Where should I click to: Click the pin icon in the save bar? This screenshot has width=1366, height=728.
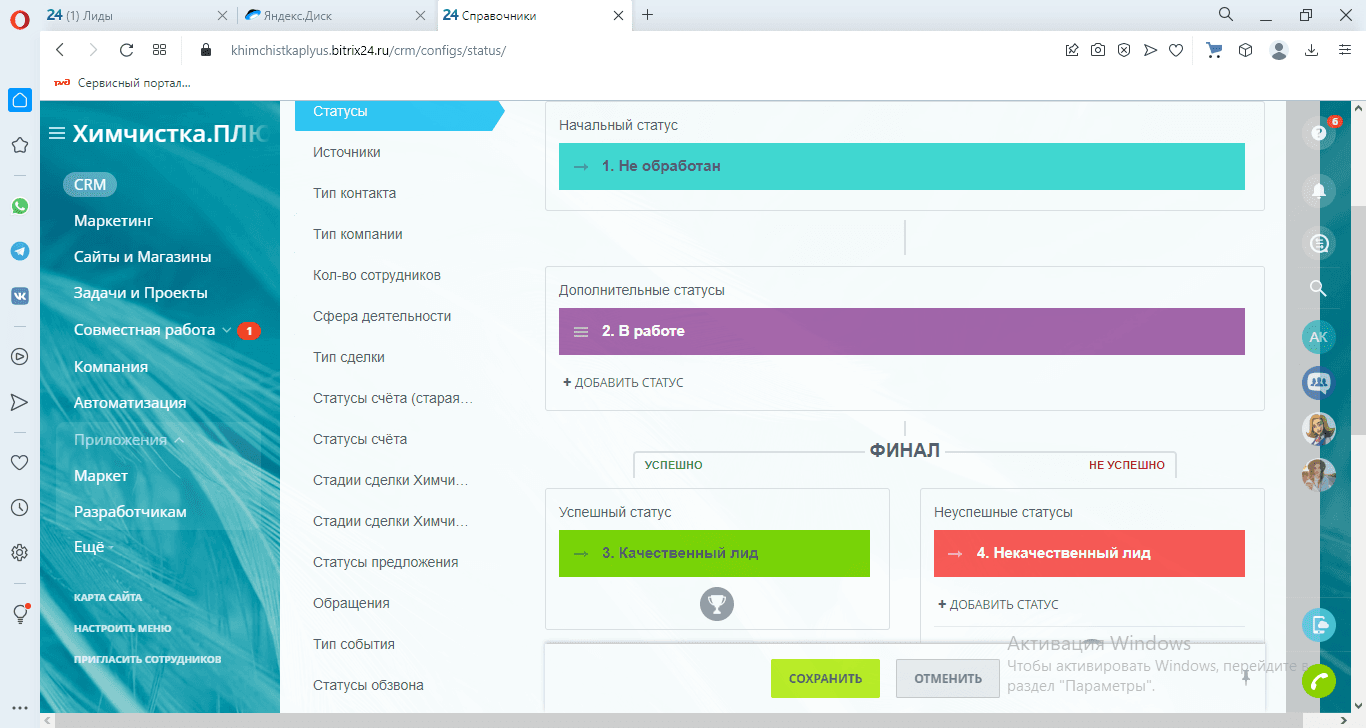tap(1245, 677)
